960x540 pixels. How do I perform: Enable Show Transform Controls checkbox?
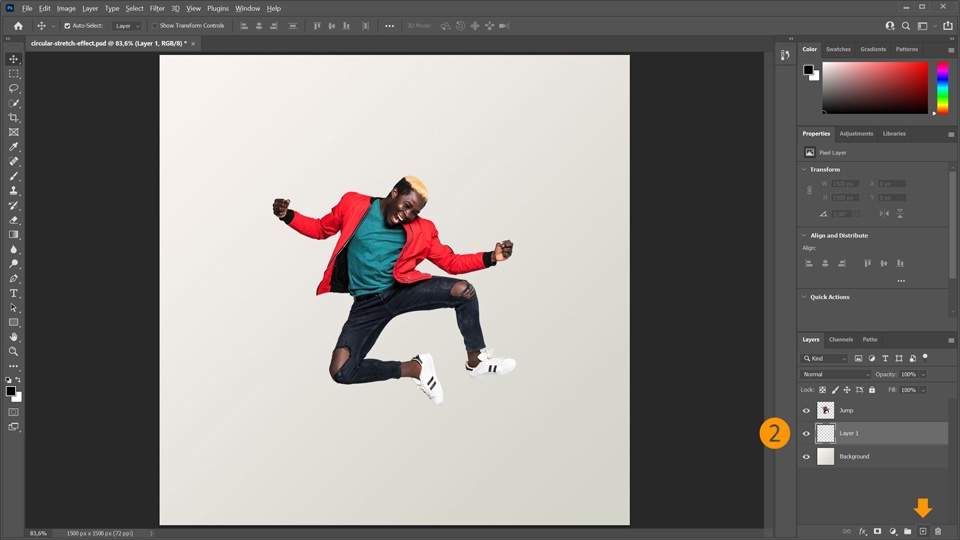point(155,26)
